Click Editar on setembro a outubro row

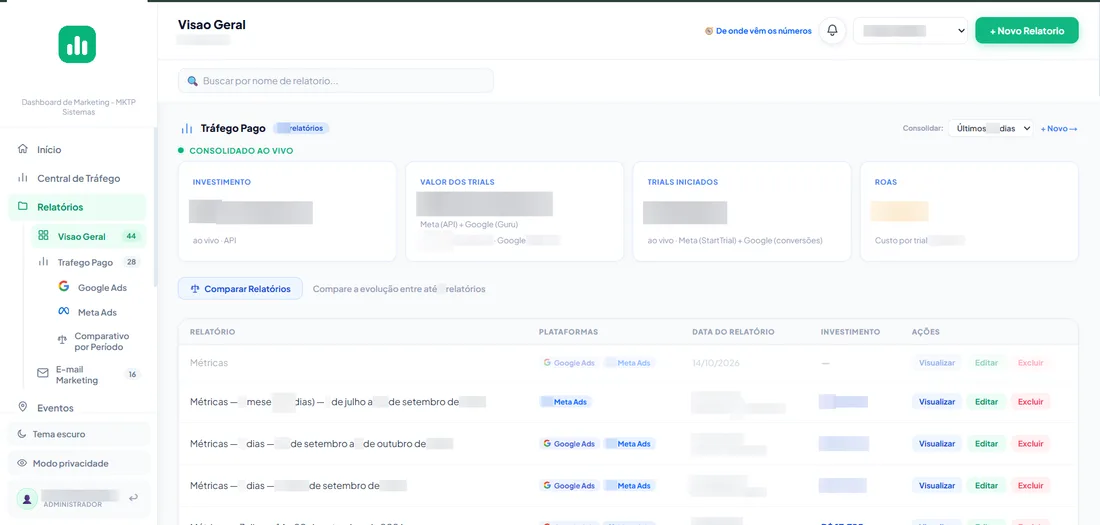tap(986, 444)
